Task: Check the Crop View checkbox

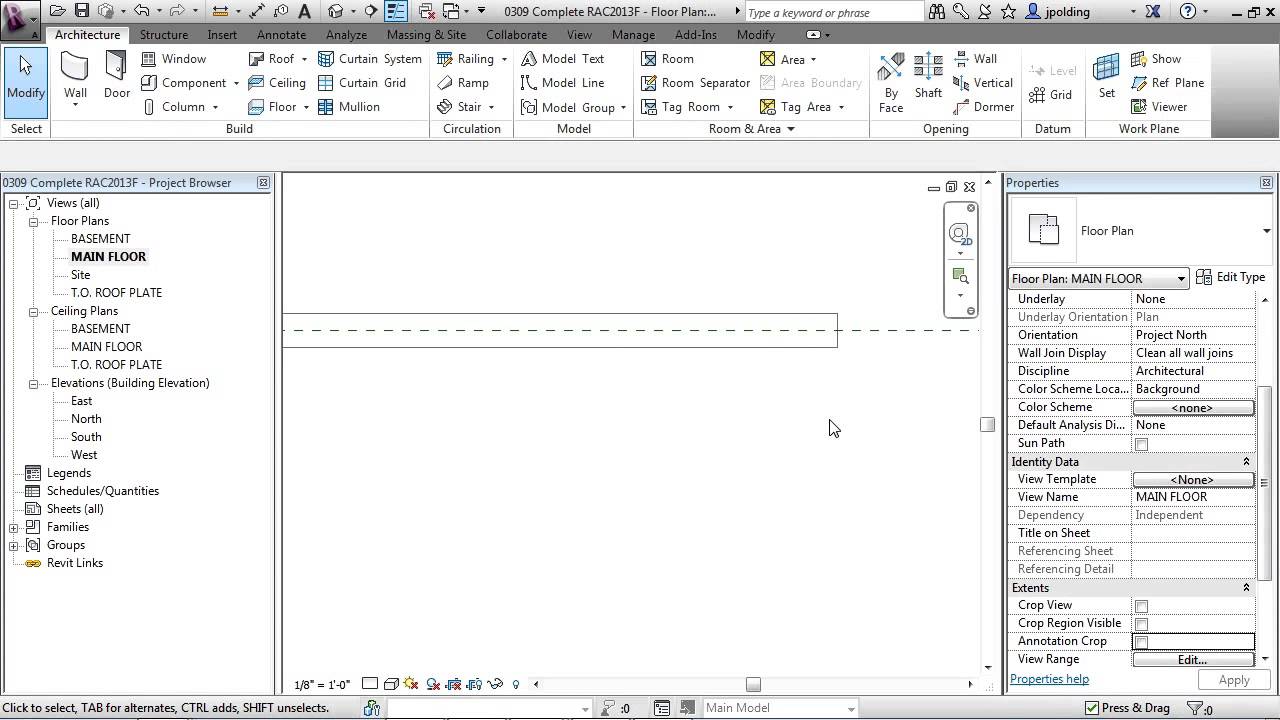Action: 1141,606
